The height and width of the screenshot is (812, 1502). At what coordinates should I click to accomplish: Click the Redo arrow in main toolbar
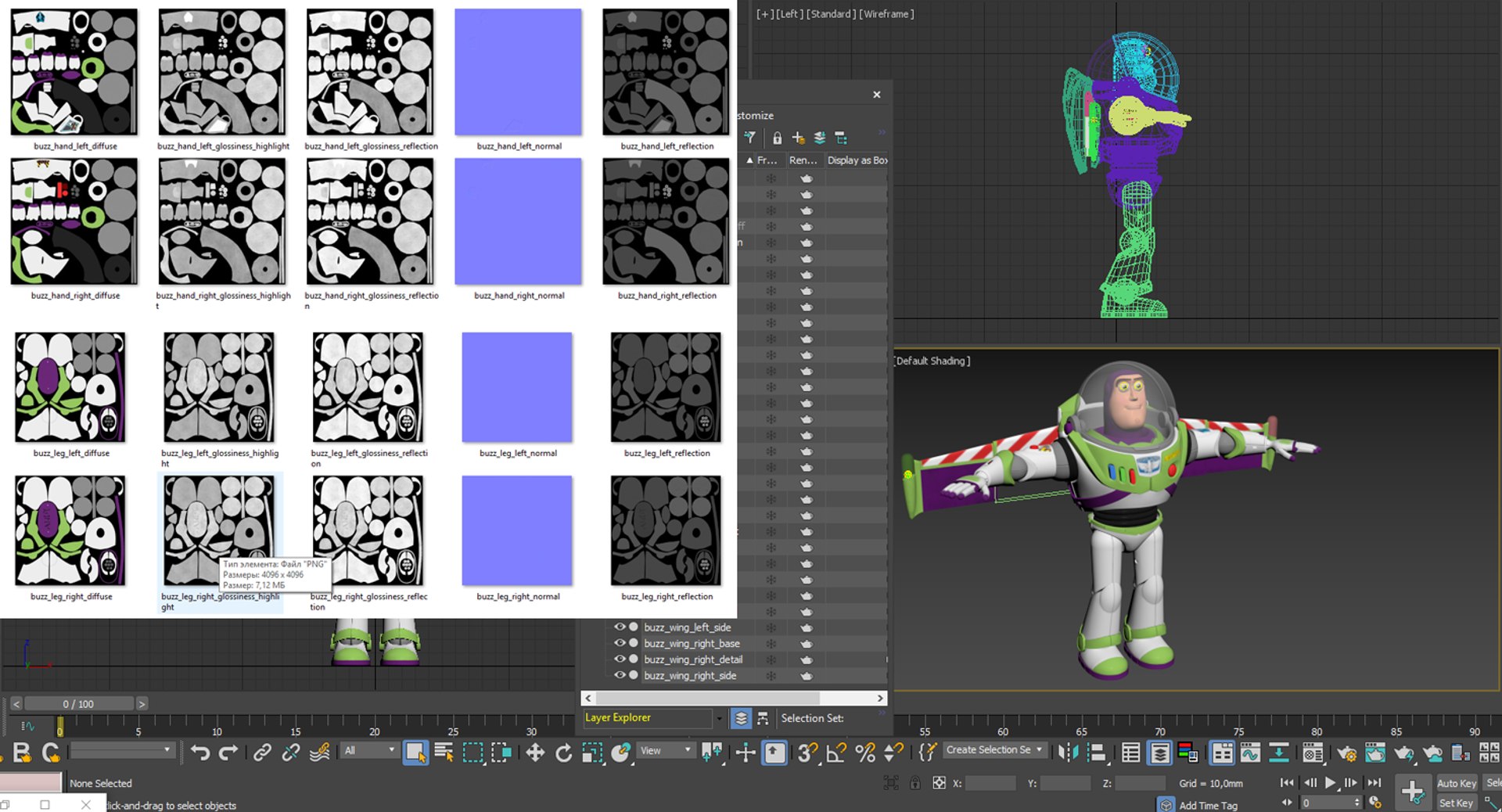click(x=228, y=753)
